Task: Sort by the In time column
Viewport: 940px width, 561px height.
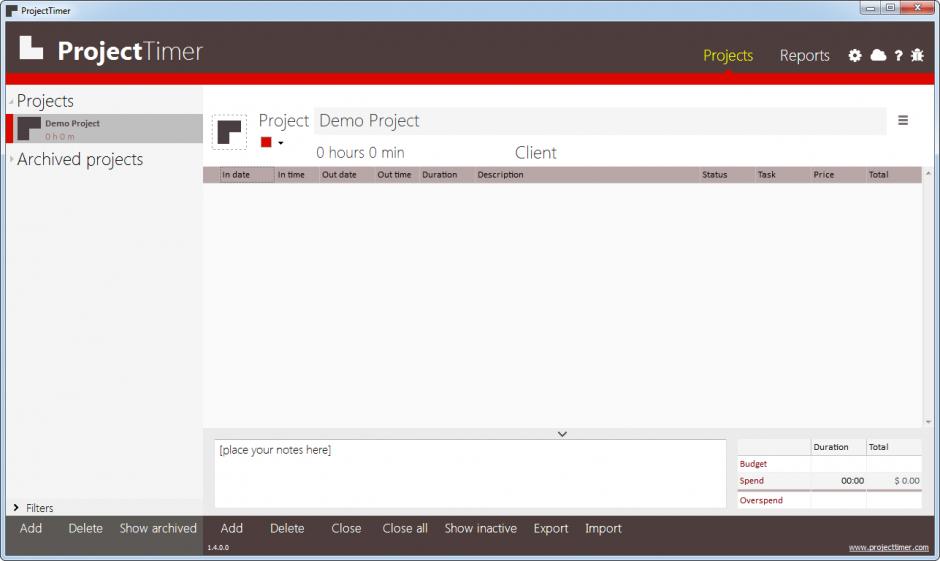Action: [296, 174]
